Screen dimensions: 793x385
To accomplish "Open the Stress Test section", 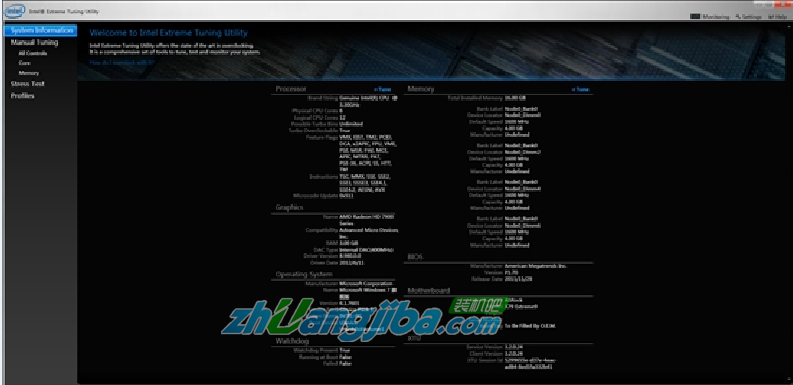I will point(28,84).
